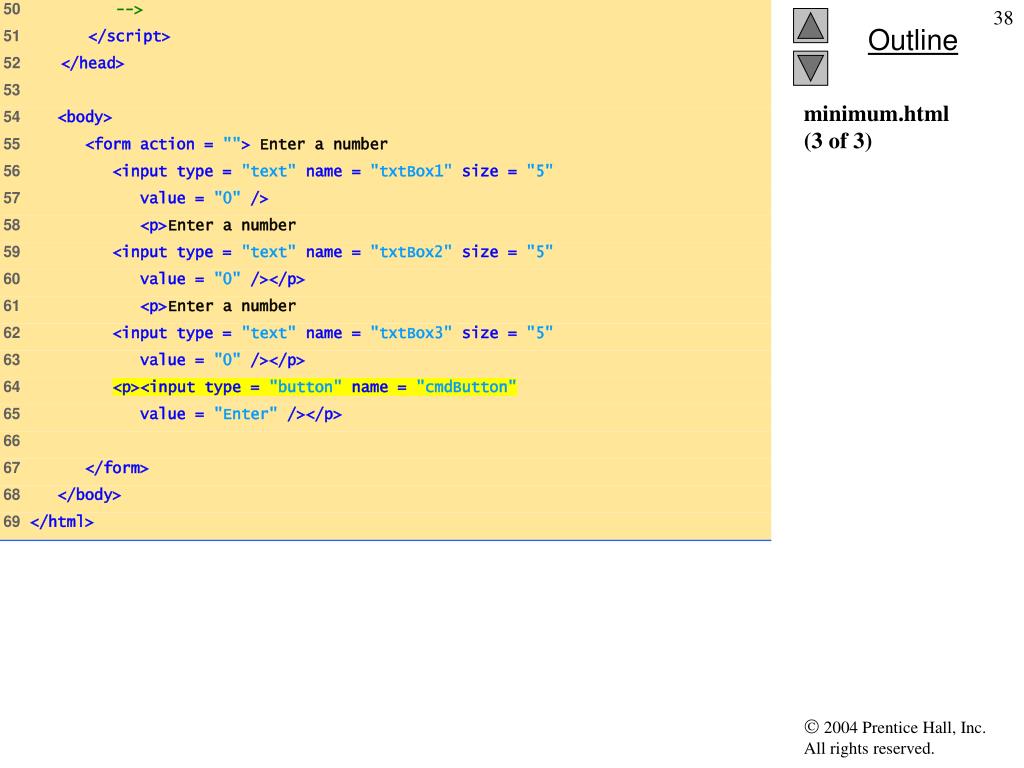Click the "txtBox2" name string
The height and width of the screenshot is (768, 1024).
pyautogui.click(x=411, y=252)
